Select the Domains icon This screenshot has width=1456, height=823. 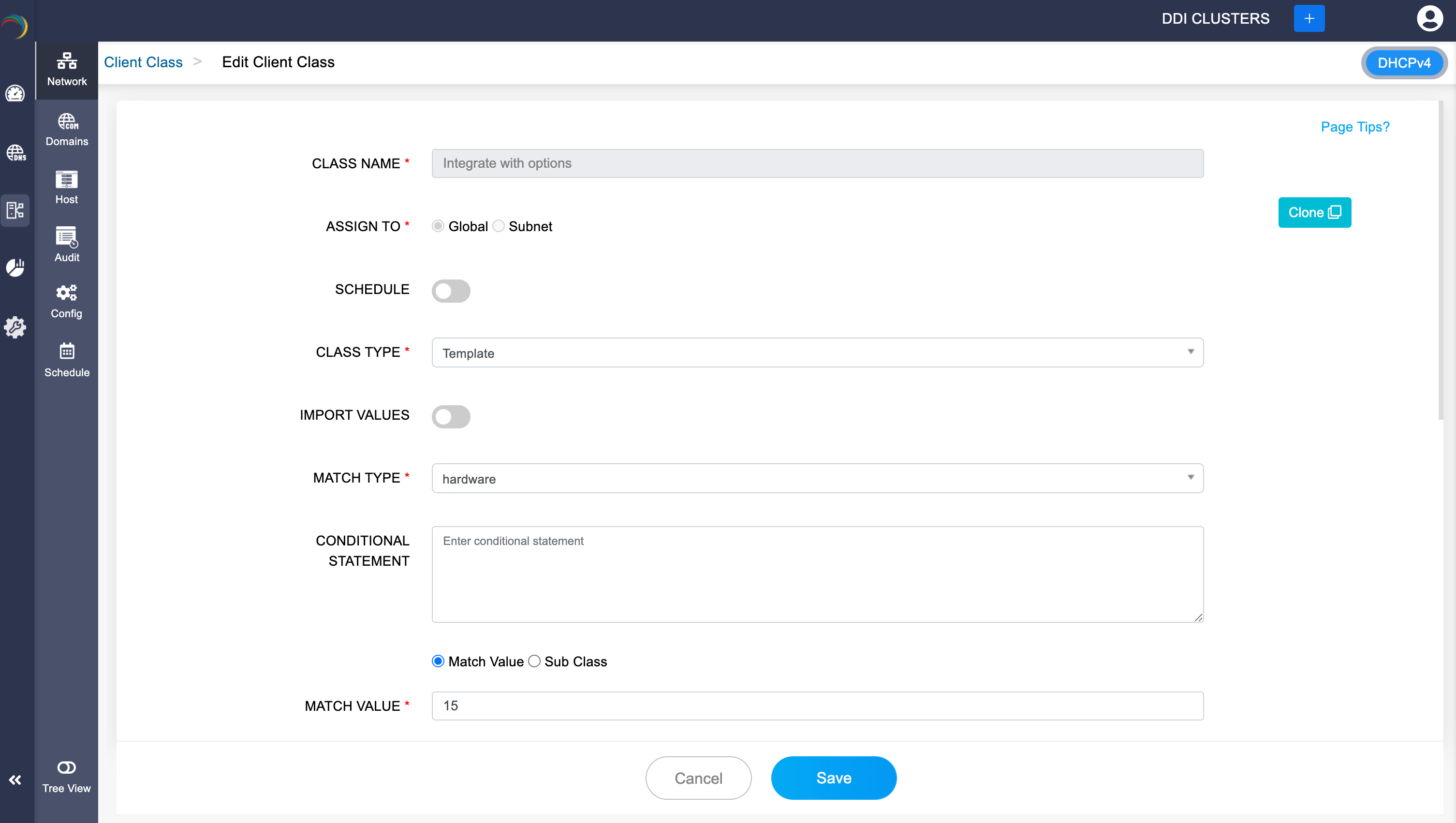click(66, 129)
